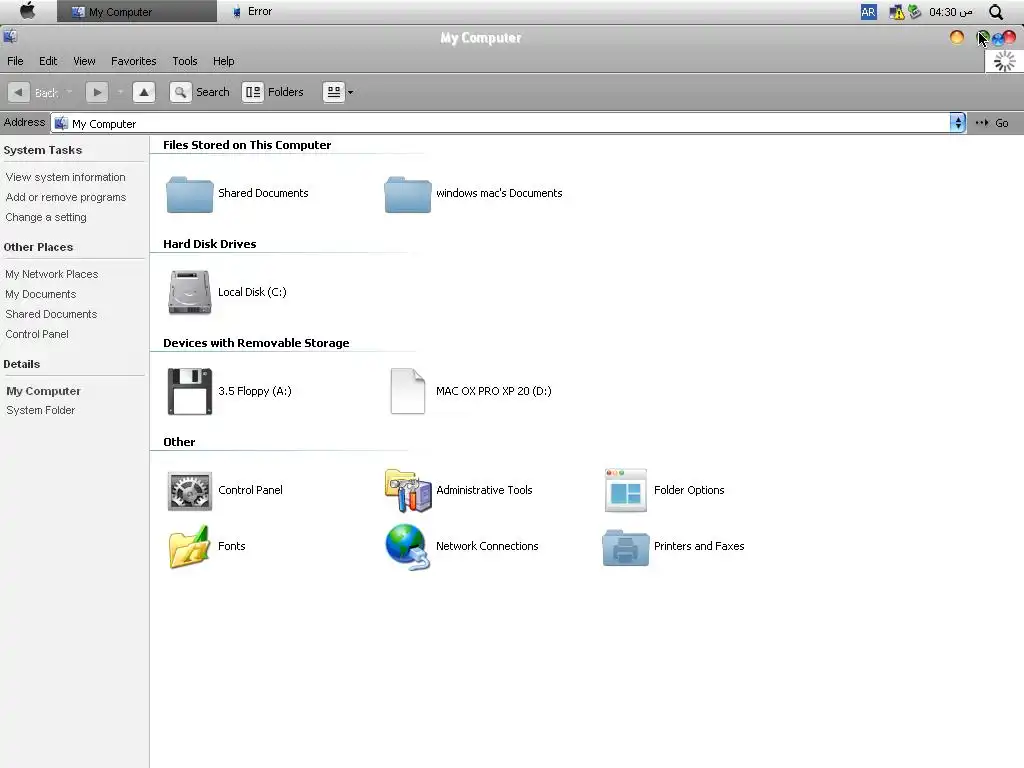
Task: Open the View menu
Action: 84,61
